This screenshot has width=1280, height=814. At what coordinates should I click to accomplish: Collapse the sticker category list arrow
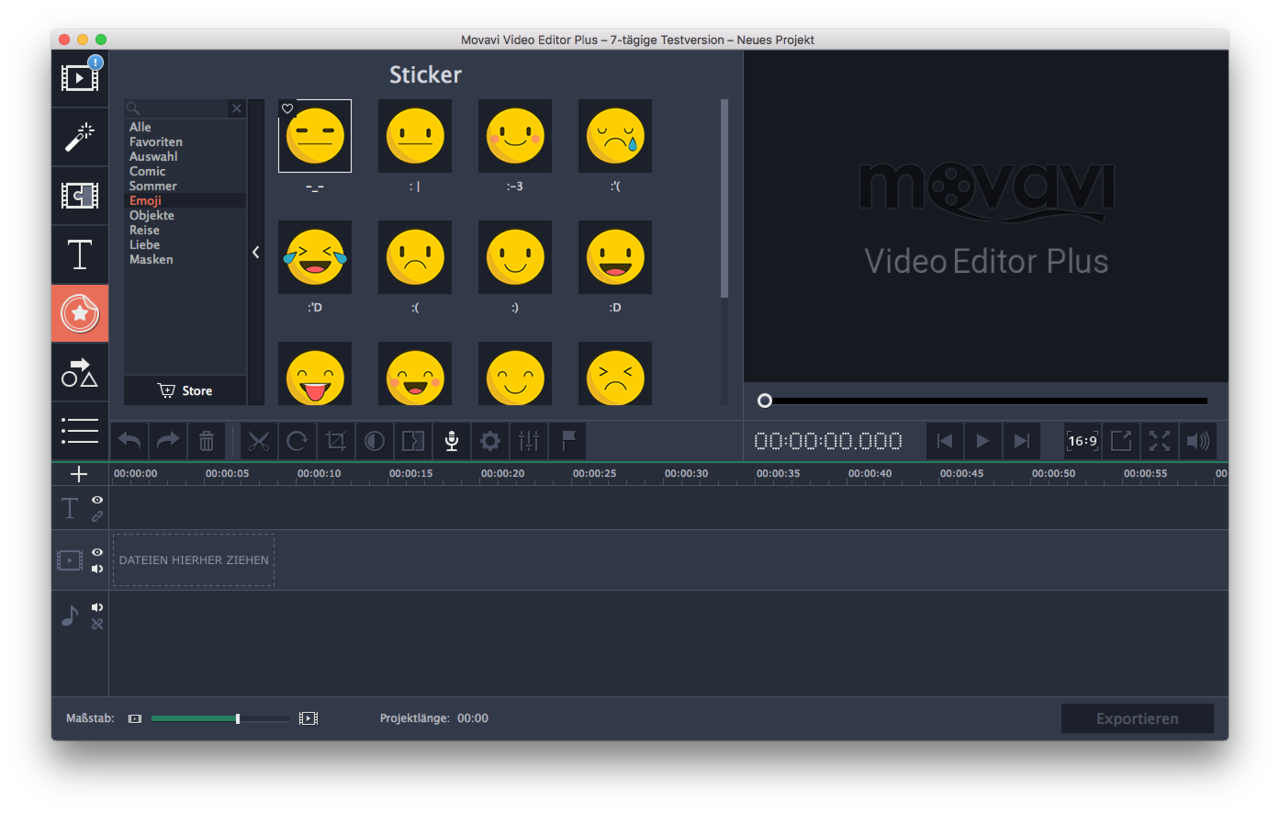[256, 252]
